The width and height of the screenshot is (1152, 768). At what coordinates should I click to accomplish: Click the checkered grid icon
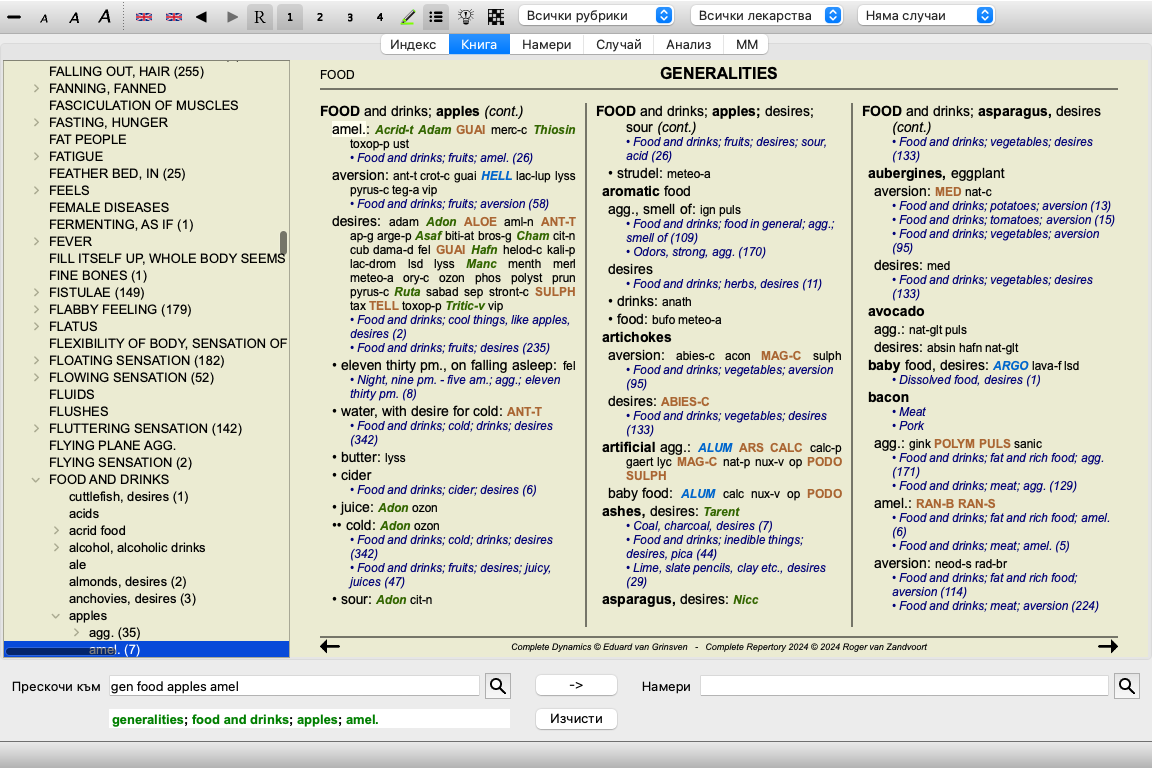tap(495, 16)
